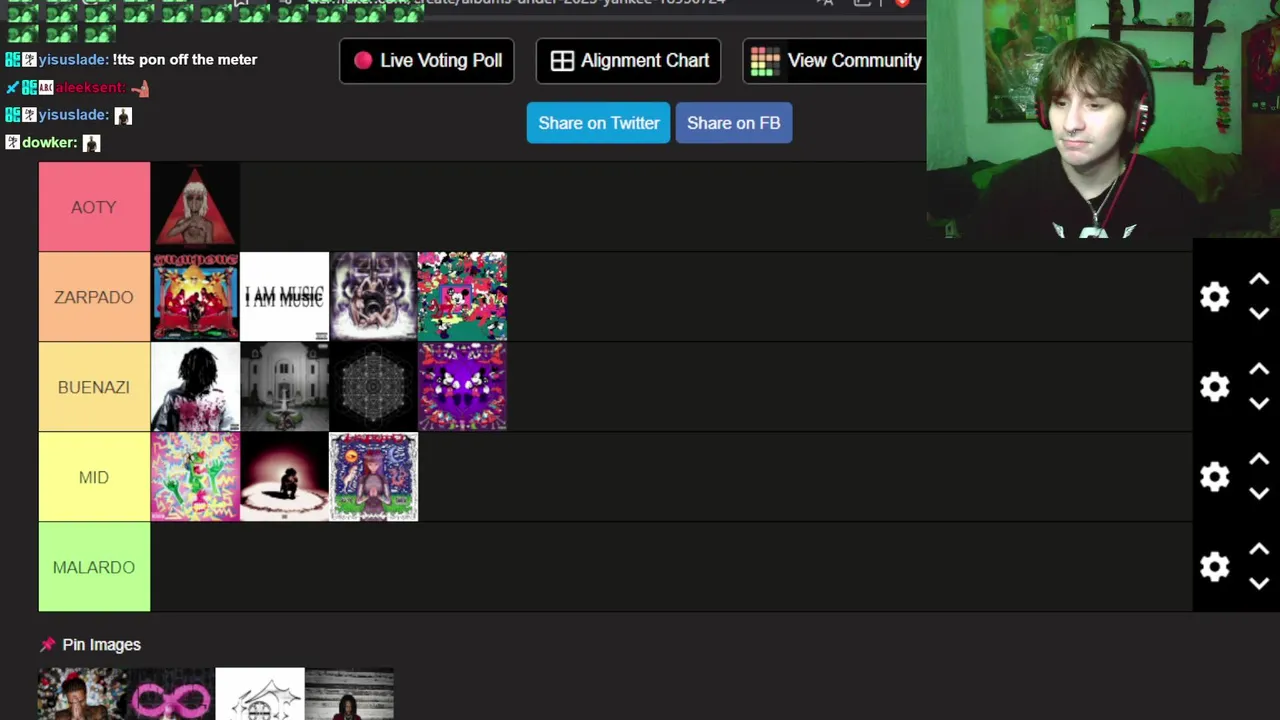This screenshot has width=1280, height=720.
Task: Select the gray mask album in ZARPADO
Action: (373, 297)
